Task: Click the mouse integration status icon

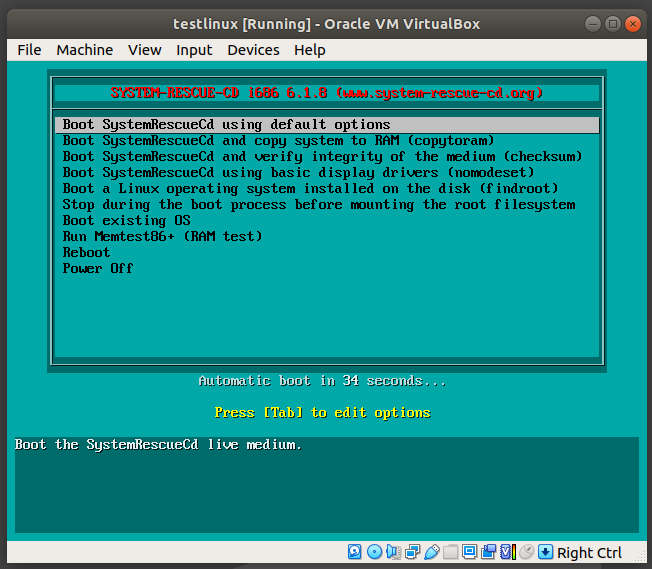Action: 526,552
